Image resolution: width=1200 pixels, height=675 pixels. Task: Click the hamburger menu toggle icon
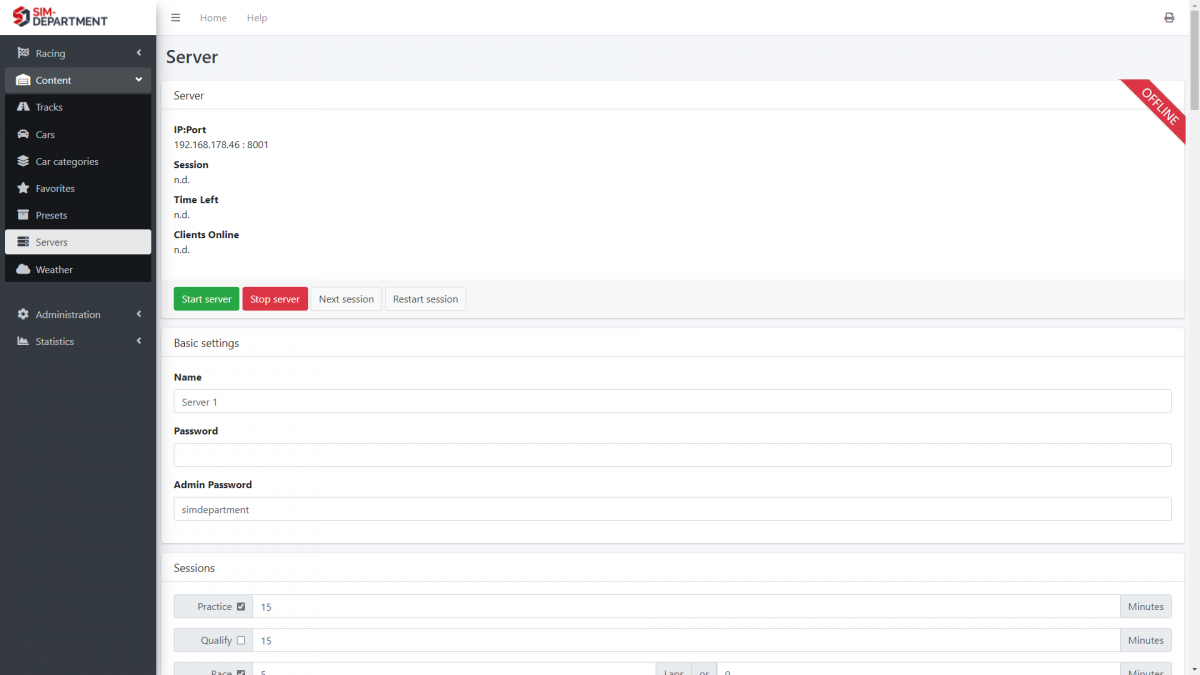176,18
